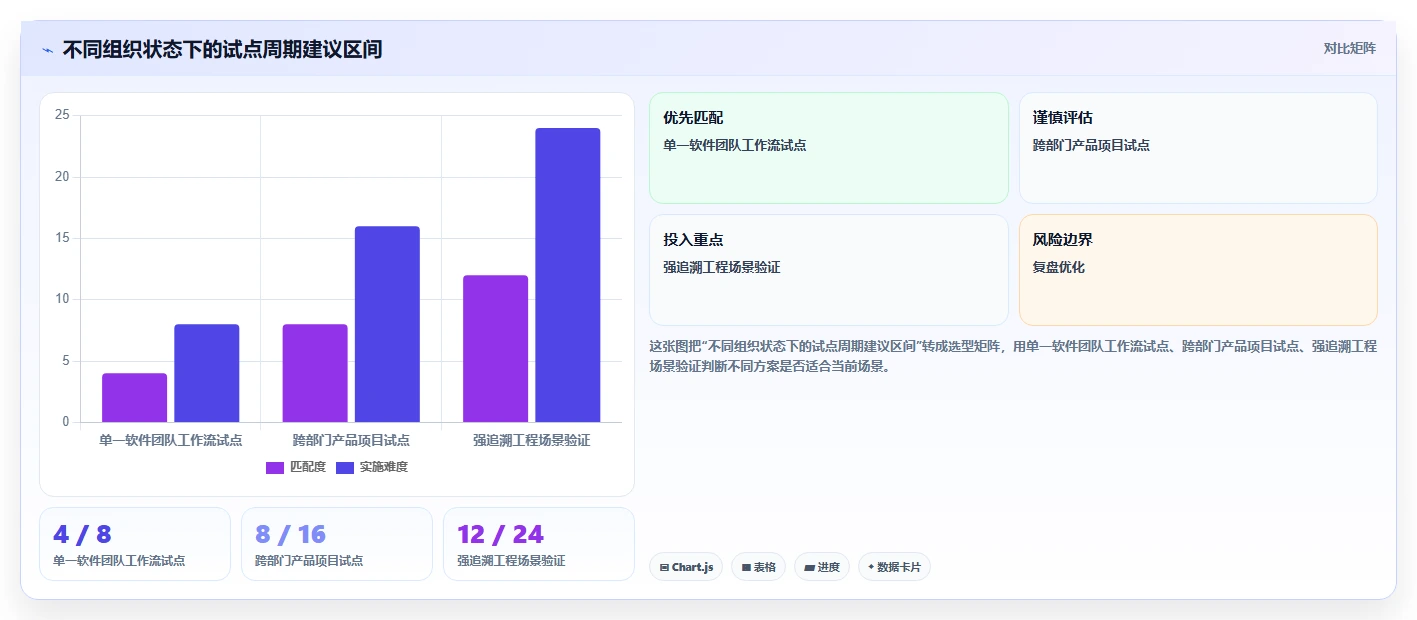The width and height of the screenshot is (1417, 620).
Task: Click the y-axis value 15
Action: point(62,238)
